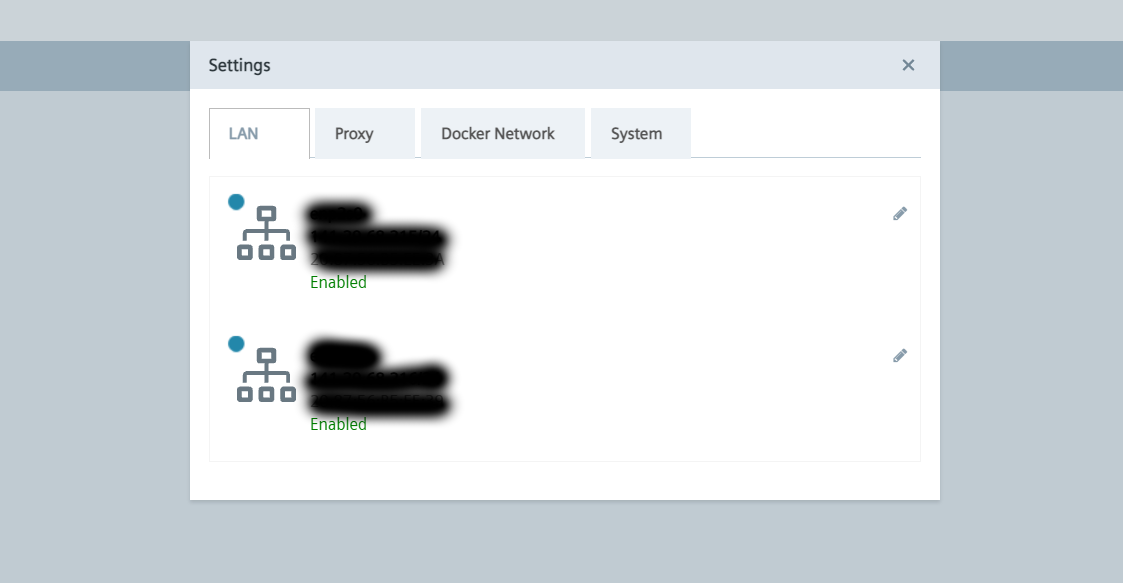Click the first interface's redacted IP address line
The width and height of the screenshot is (1123, 583).
click(377, 238)
